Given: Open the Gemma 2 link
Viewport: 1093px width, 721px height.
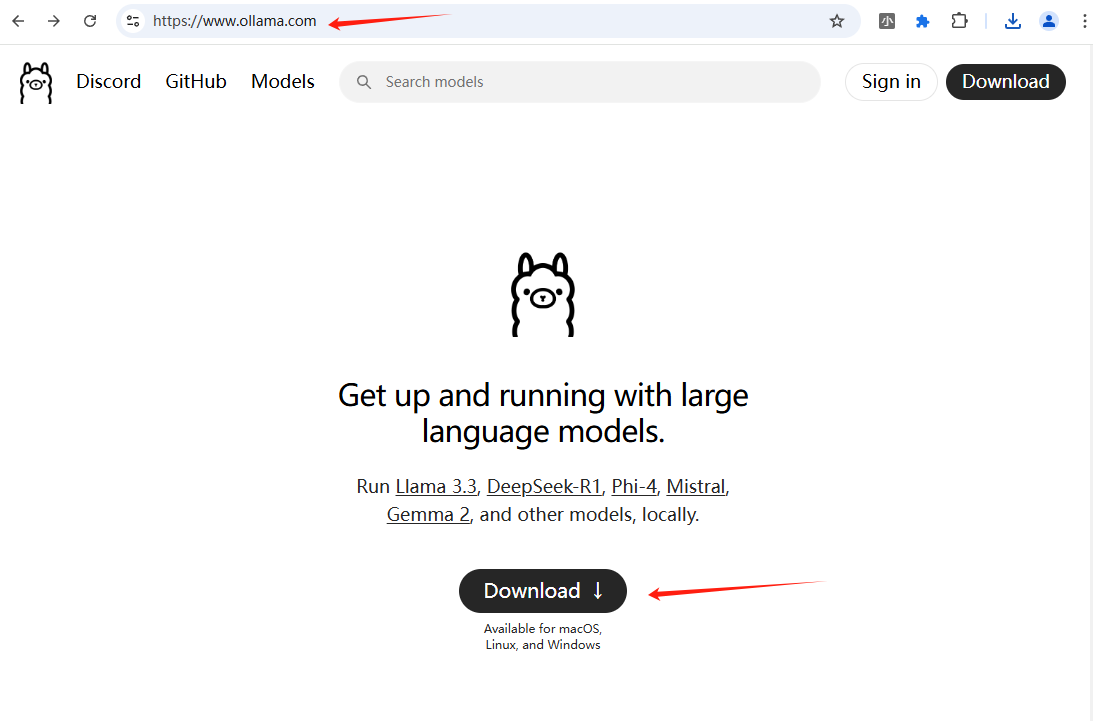Looking at the screenshot, I should coord(428,515).
